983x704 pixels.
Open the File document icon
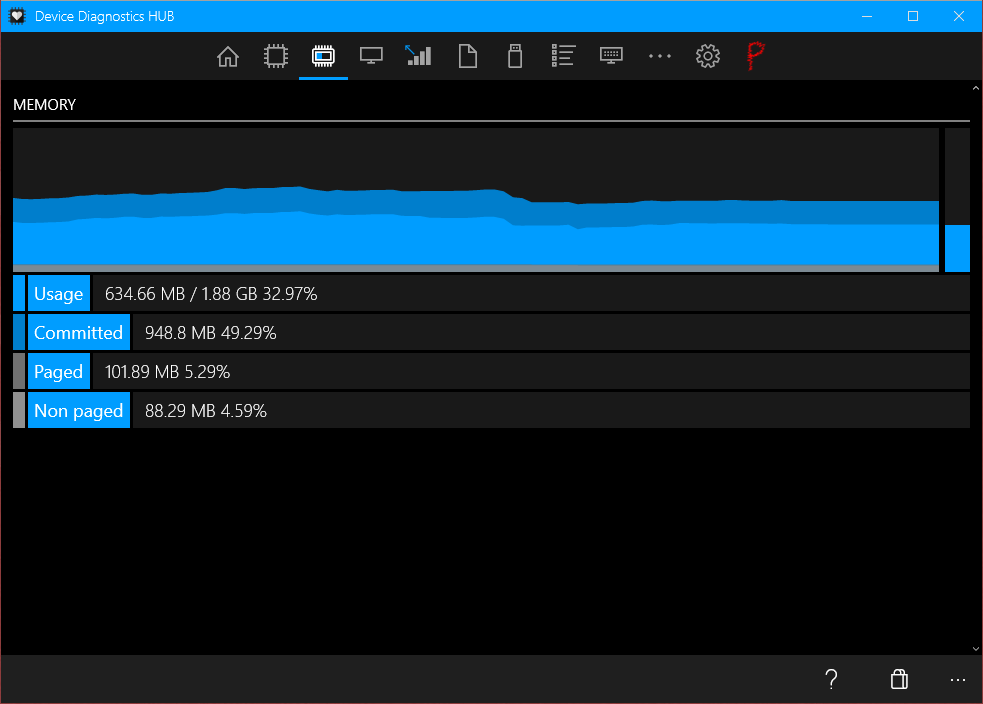pyautogui.click(x=468, y=56)
